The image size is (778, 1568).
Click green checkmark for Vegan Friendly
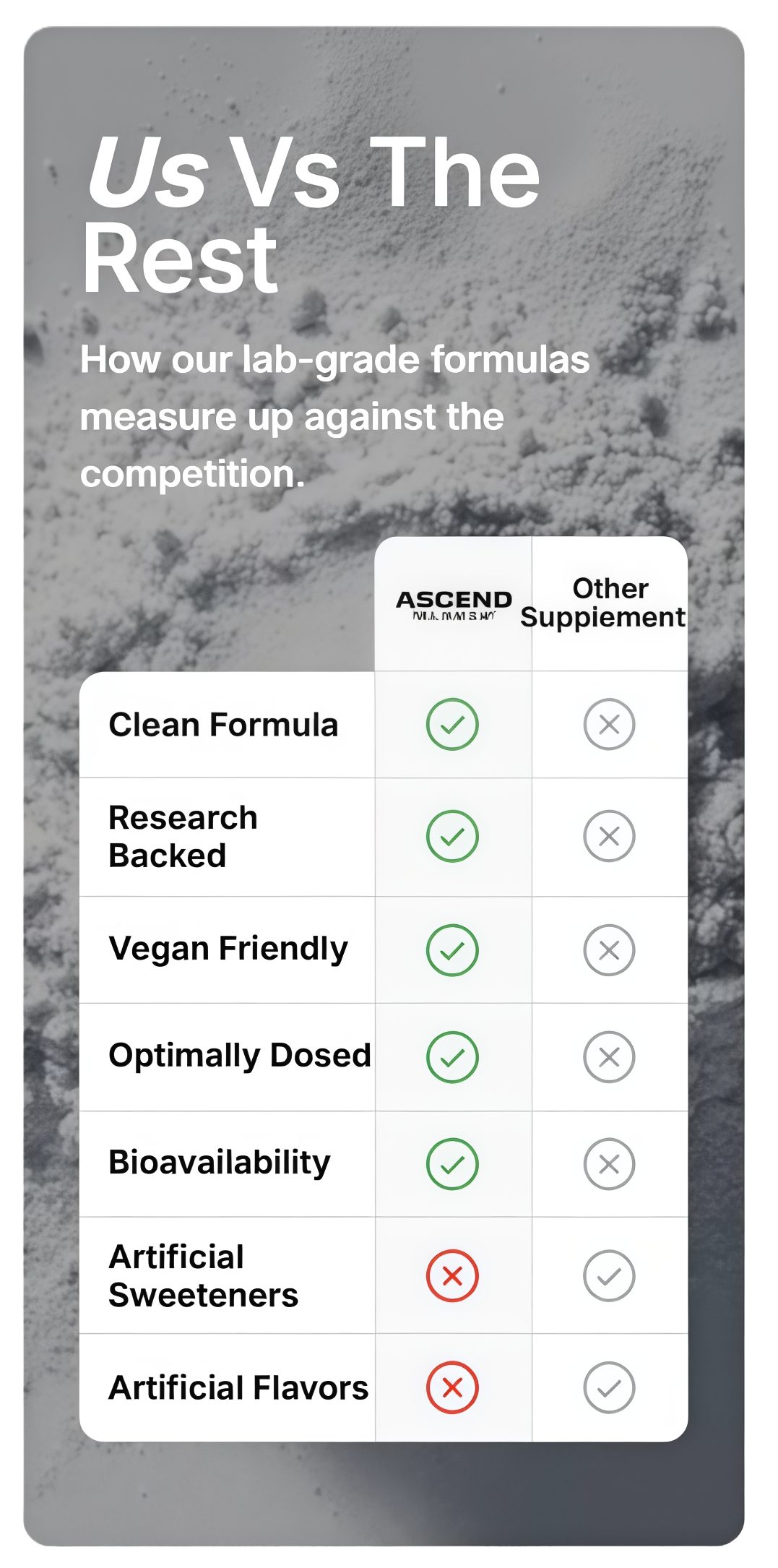pyautogui.click(x=452, y=949)
